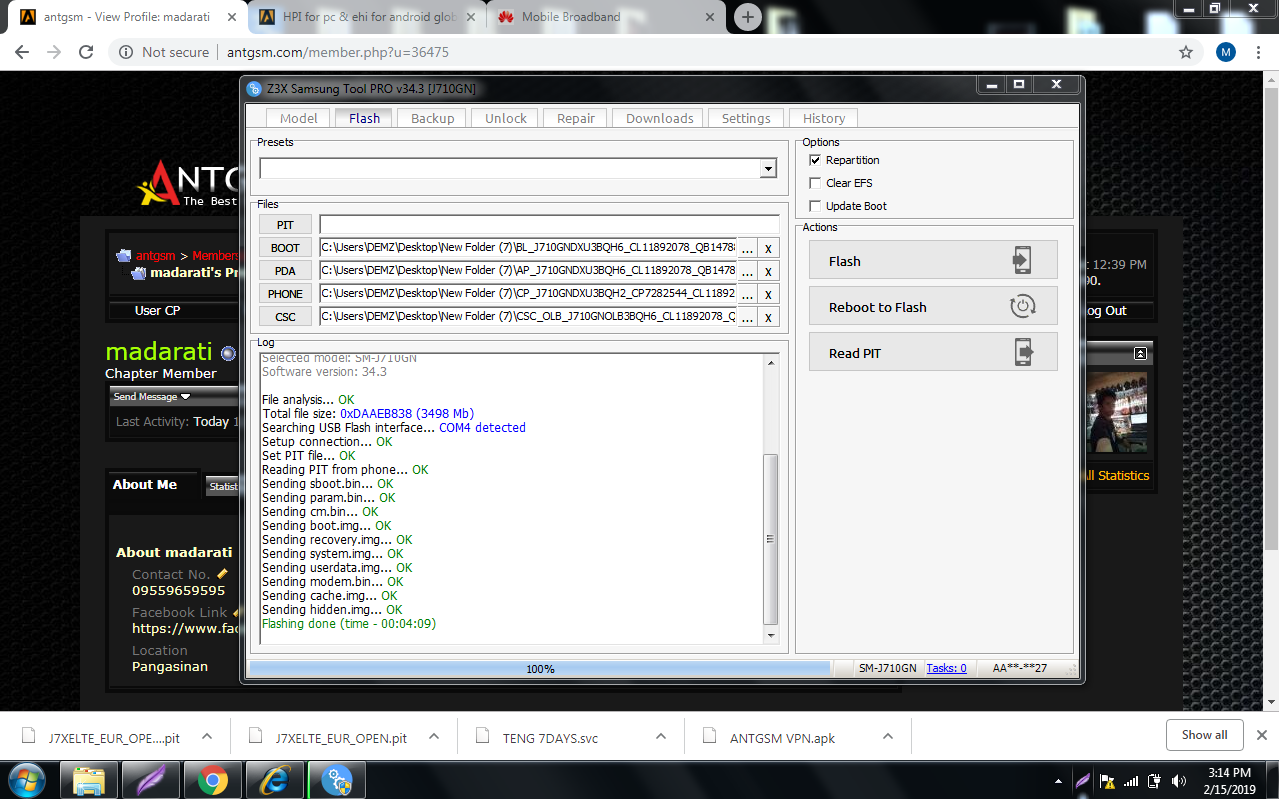Click 'COM4 detected' log text
Image resolution: width=1279 pixels, height=799 pixels.
pos(482,427)
